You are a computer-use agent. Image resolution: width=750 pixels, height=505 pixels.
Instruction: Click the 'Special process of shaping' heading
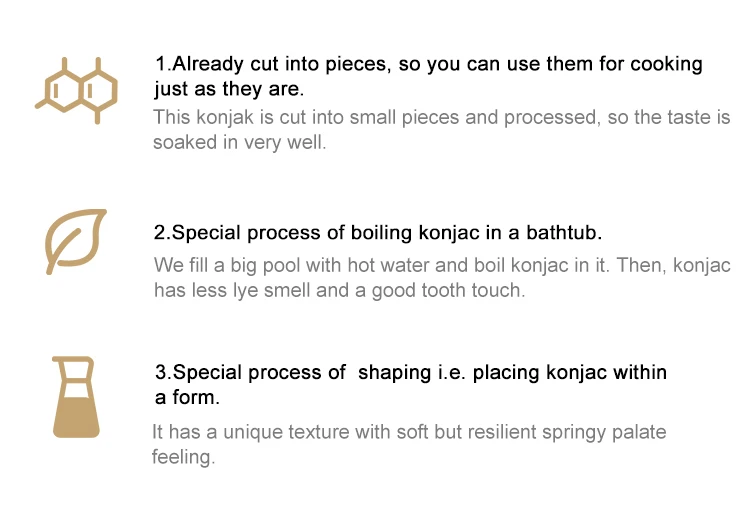tap(410, 373)
